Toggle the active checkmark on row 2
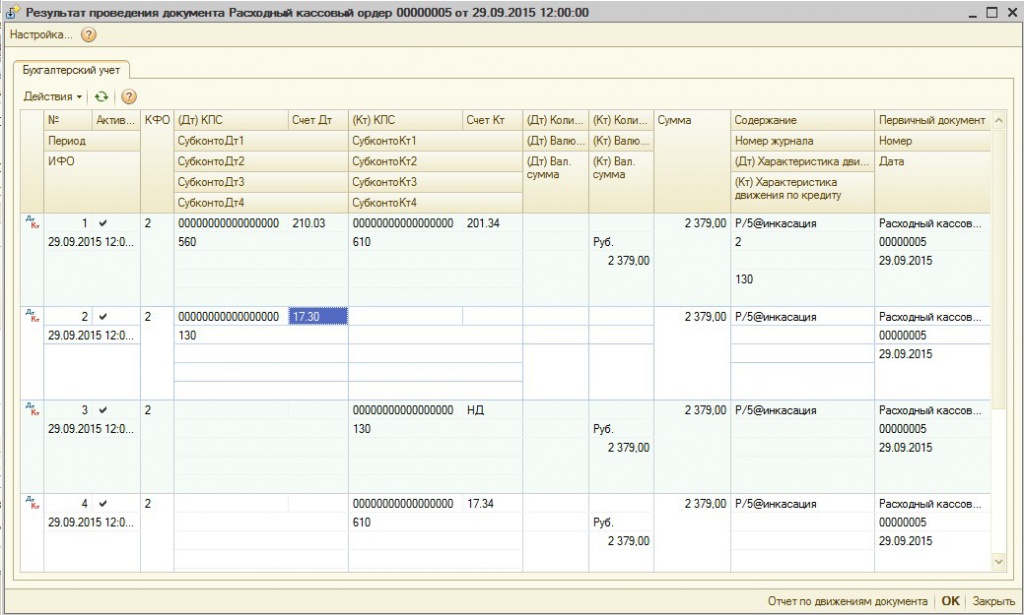 tap(103, 317)
